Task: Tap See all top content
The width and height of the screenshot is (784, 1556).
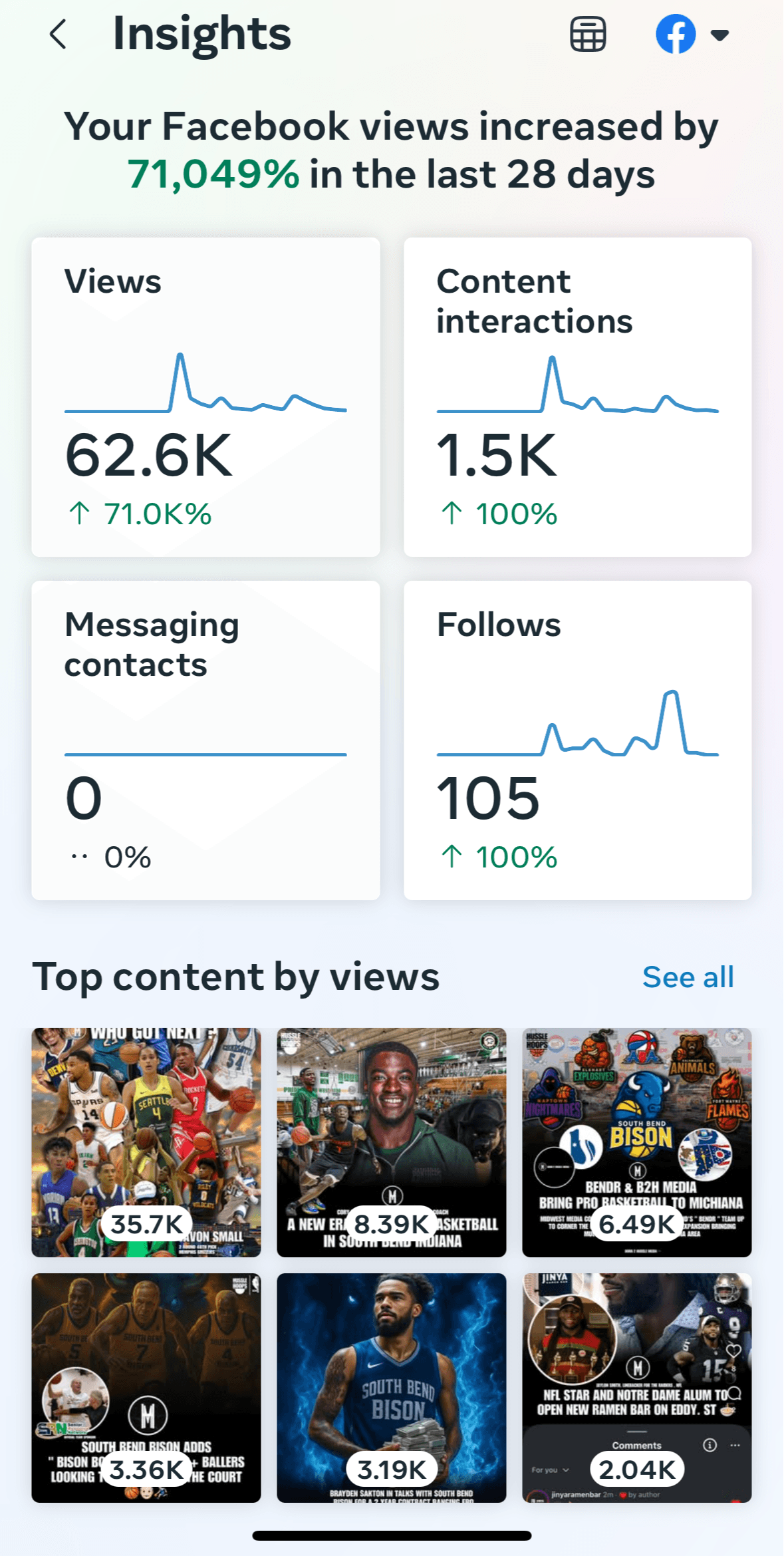Action: coord(688,977)
